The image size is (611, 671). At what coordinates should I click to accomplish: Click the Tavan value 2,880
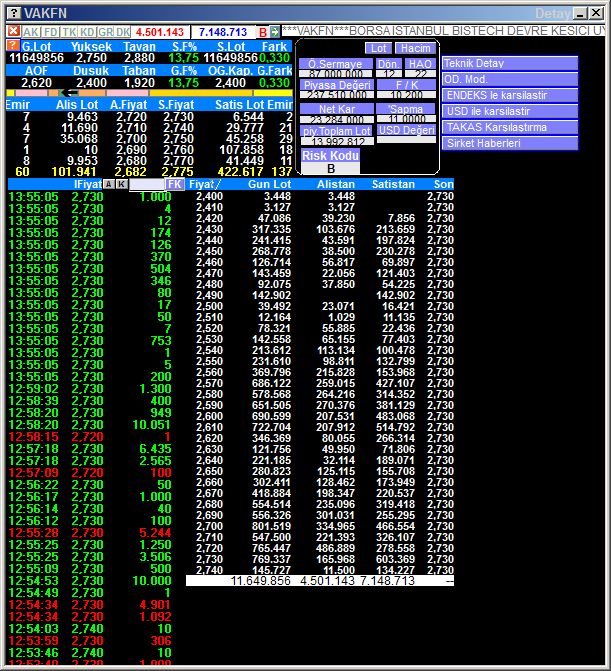(139, 58)
